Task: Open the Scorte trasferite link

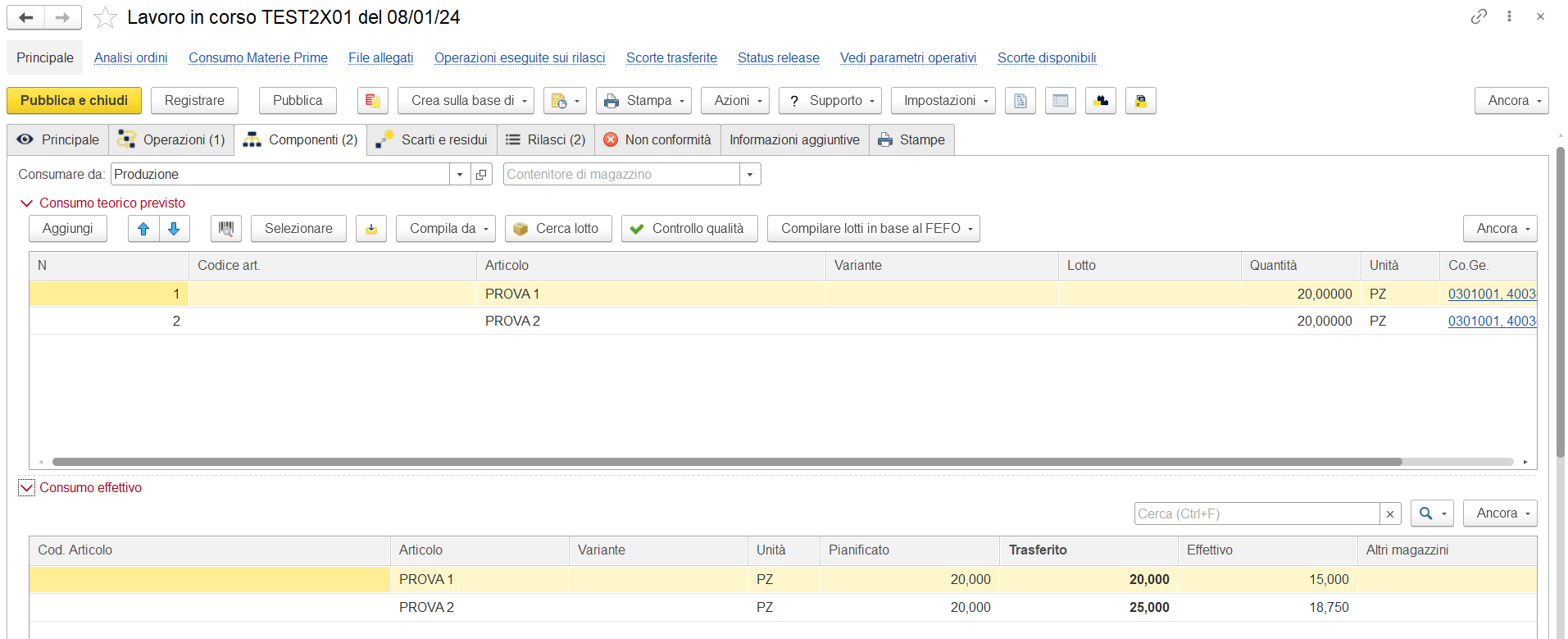Action: coord(671,58)
